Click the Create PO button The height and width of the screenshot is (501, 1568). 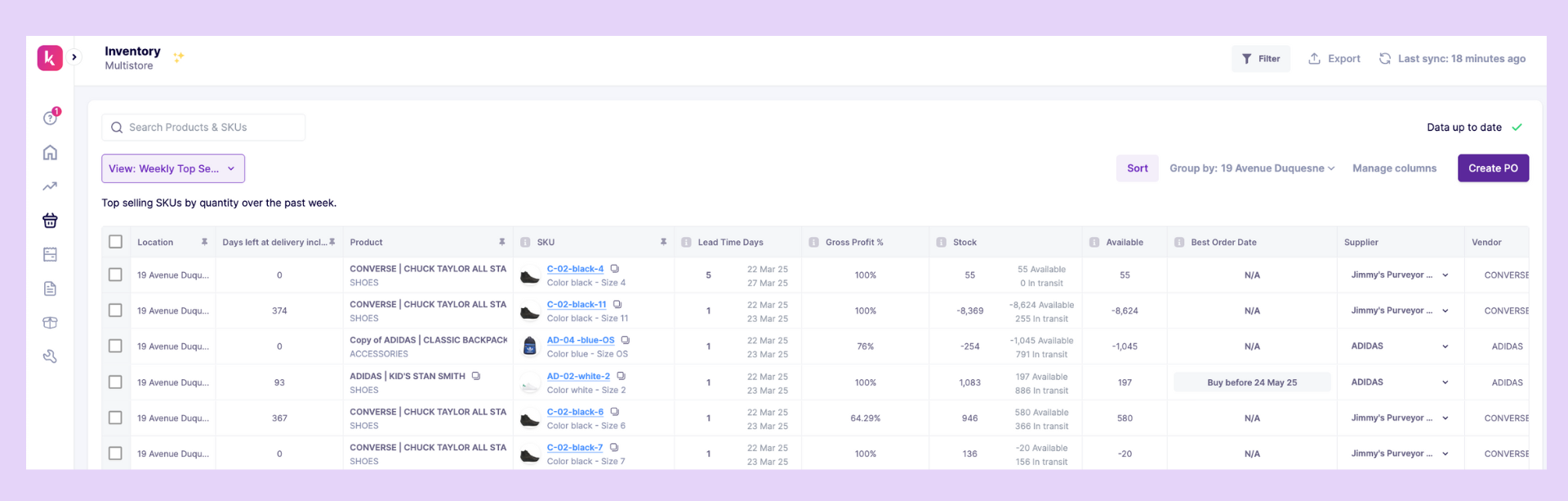point(1493,168)
